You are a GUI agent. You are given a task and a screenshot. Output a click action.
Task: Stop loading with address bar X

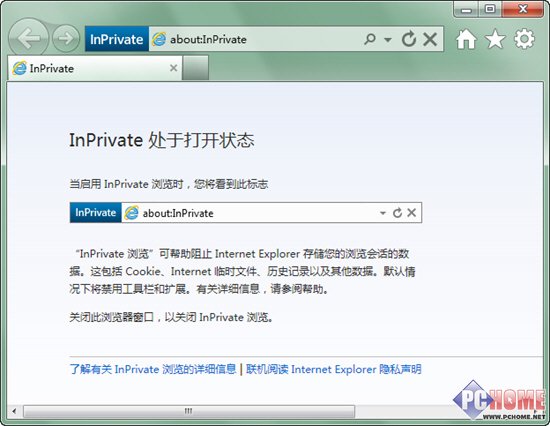(x=430, y=39)
